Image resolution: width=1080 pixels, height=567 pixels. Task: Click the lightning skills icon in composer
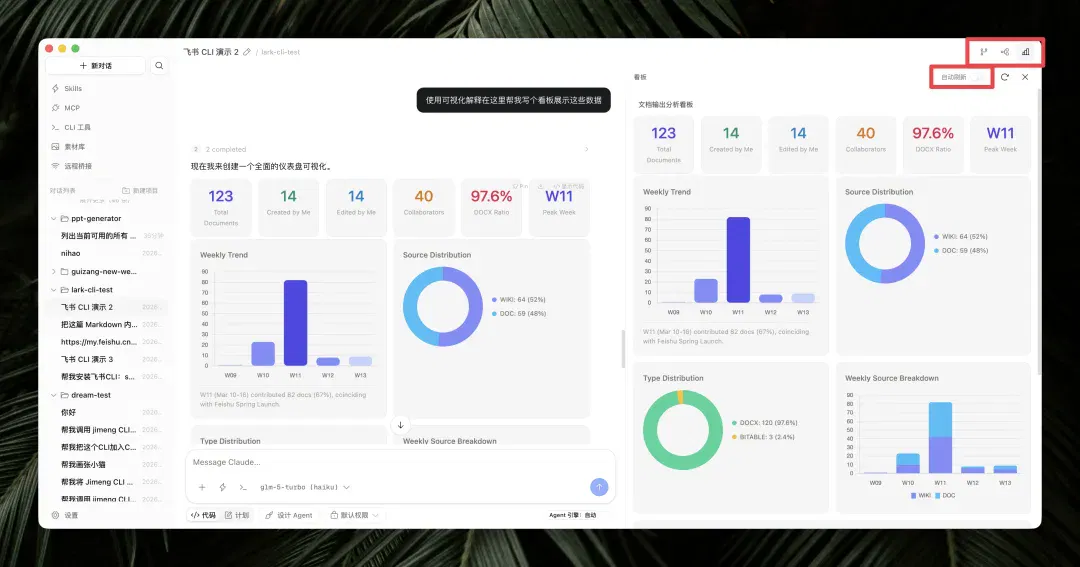click(x=222, y=487)
